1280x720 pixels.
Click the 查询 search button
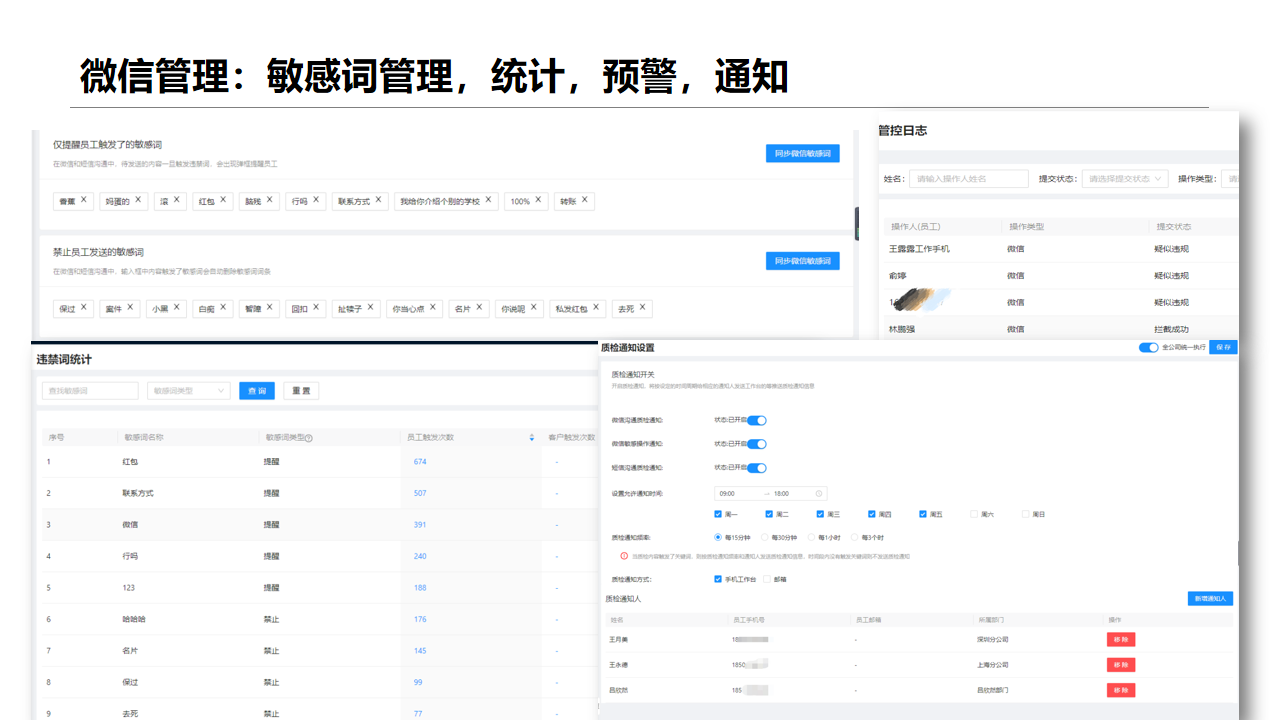point(256,391)
